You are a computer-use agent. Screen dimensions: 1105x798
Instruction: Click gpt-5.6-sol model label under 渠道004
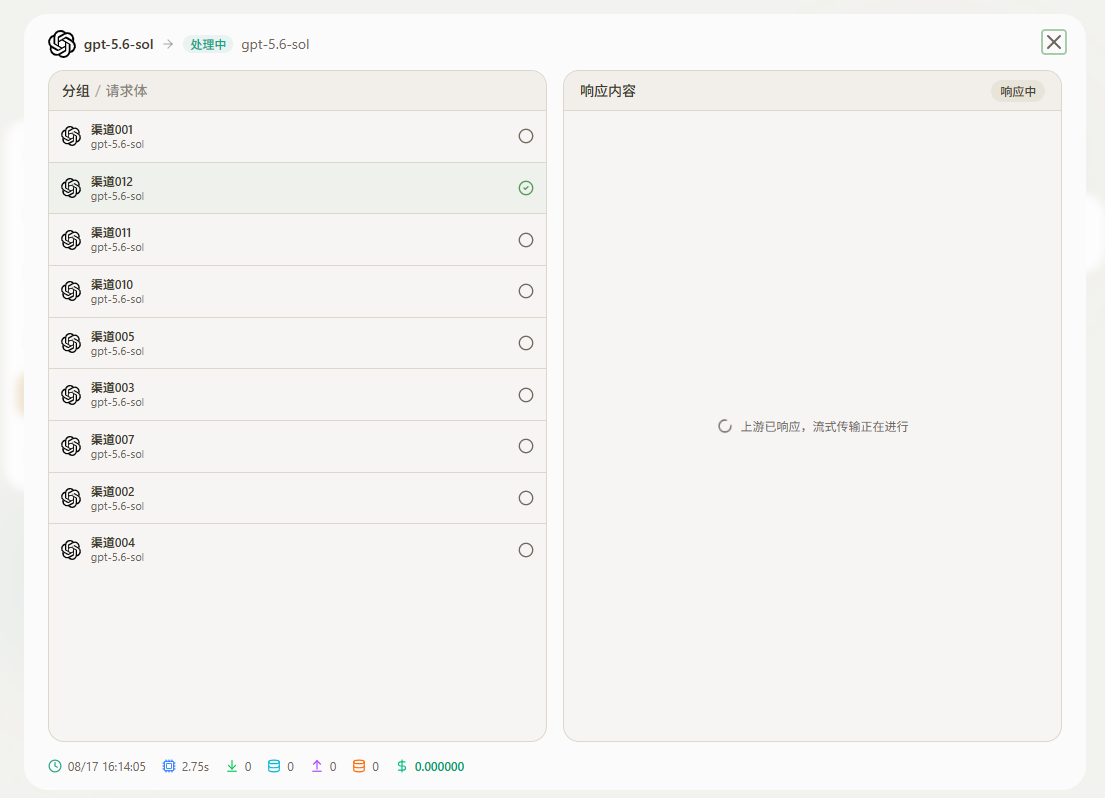pyautogui.click(x=117, y=558)
